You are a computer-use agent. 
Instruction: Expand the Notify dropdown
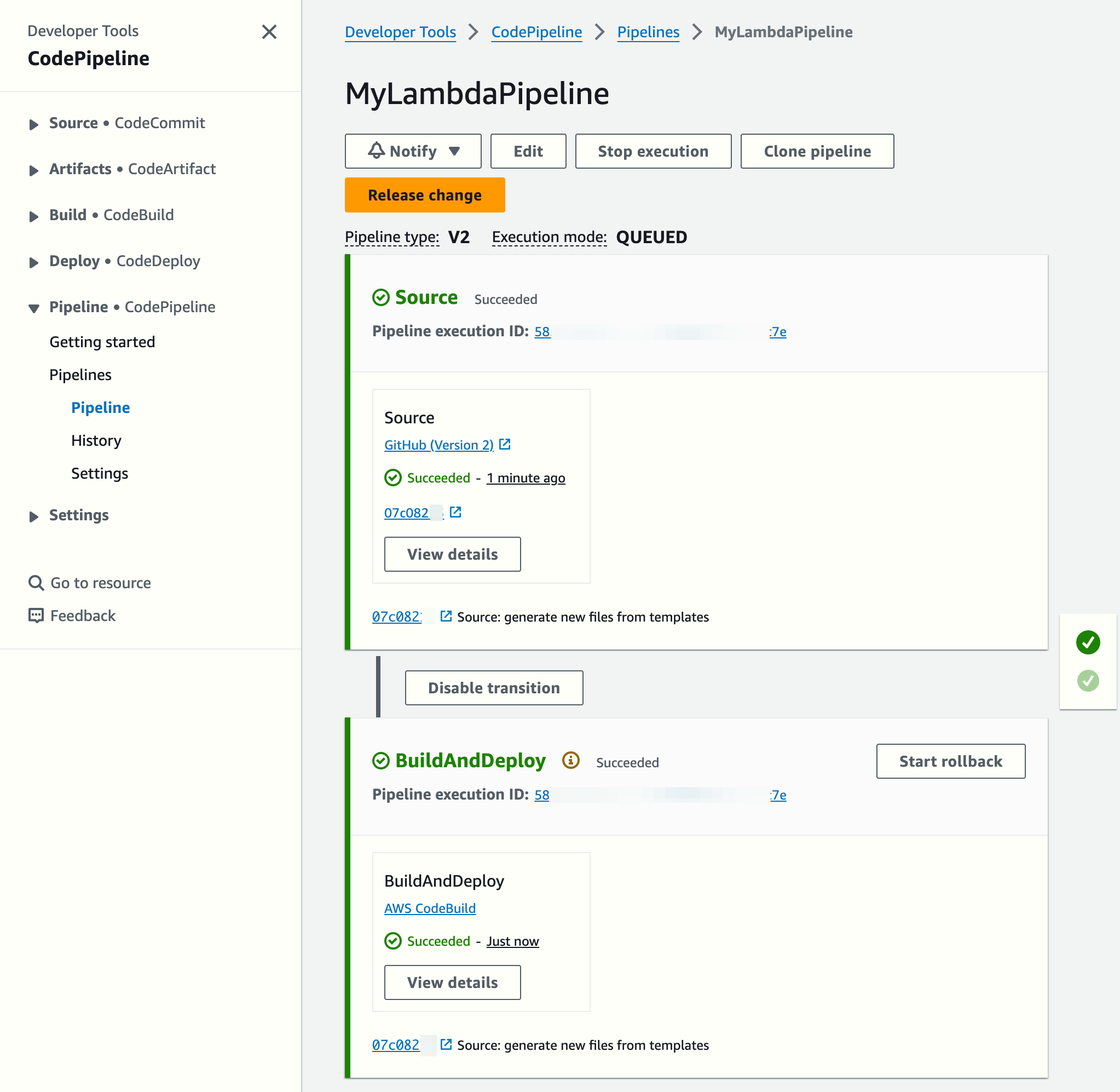tap(455, 151)
